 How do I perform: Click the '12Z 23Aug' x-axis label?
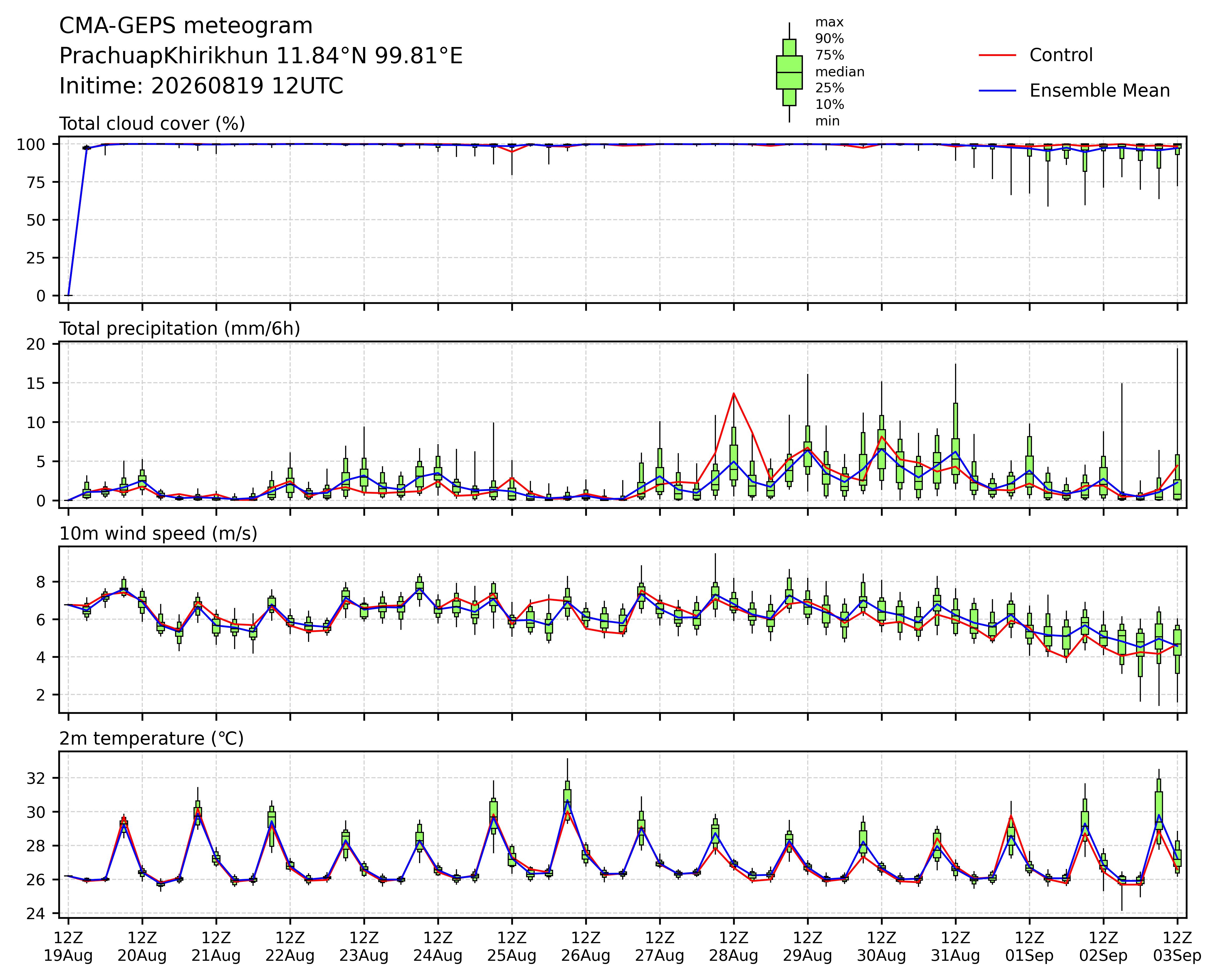pos(364,947)
